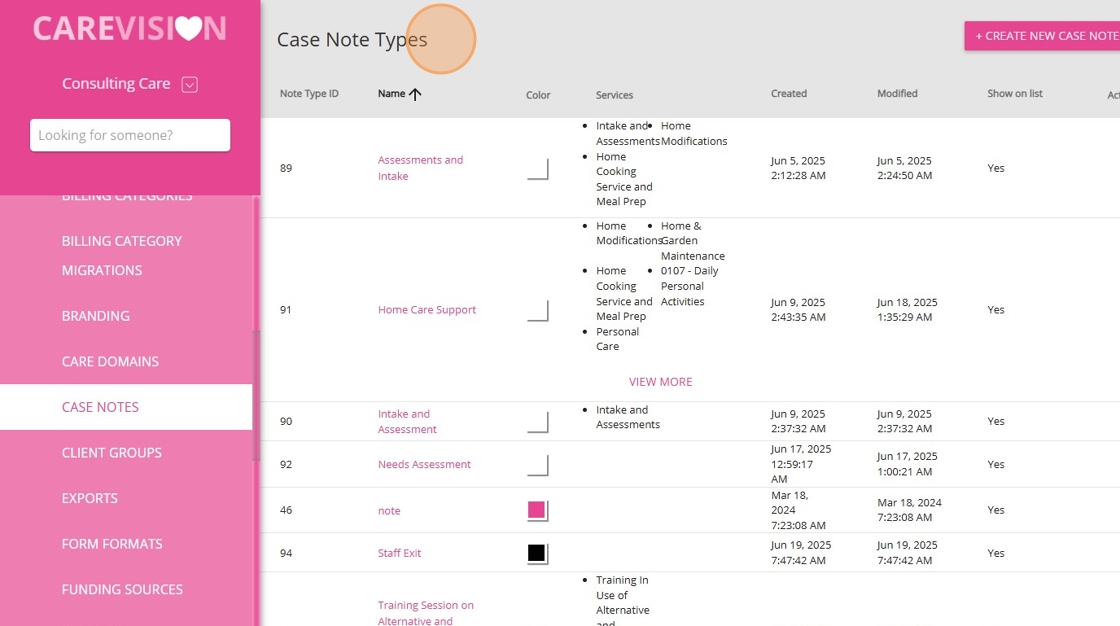The height and width of the screenshot is (626, 1120).
Task: Click the color swatch for Home Care Support
Action: pyautogui.click(x=538, y=311)
